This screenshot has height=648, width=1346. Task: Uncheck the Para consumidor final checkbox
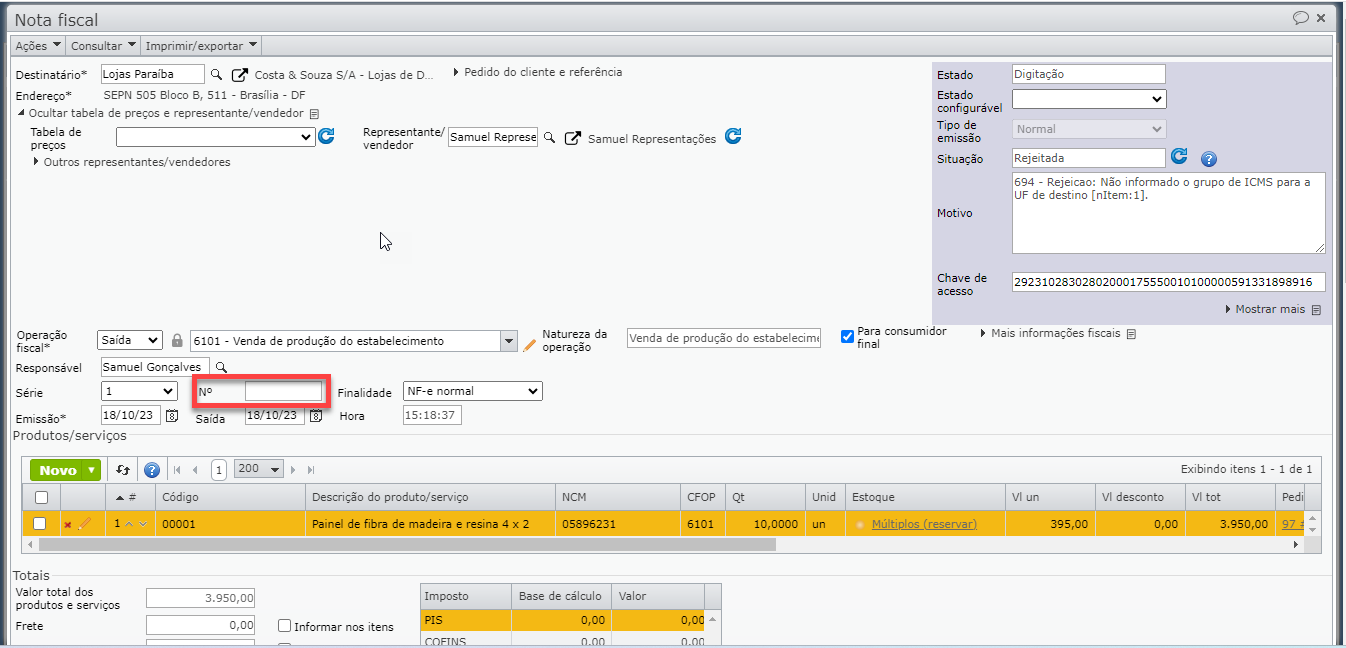[x=848, y=336]
